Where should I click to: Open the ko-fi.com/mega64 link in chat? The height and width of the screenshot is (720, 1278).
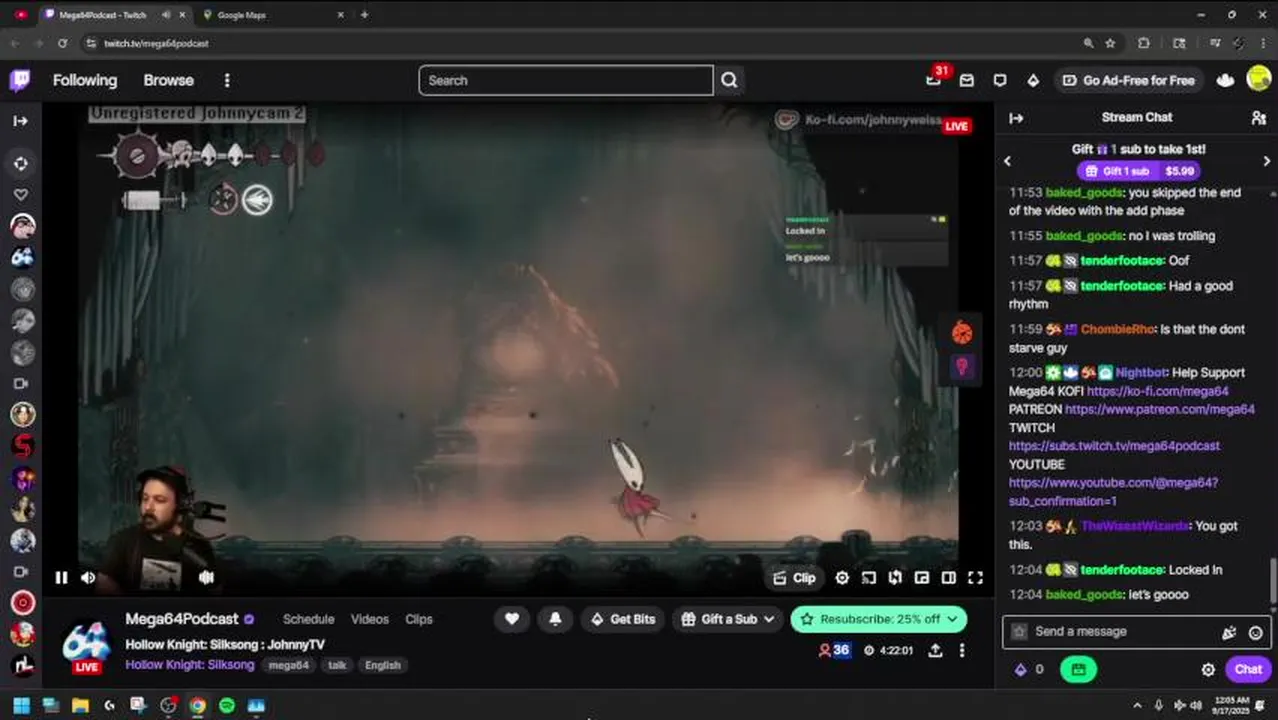click(x=1157, y=391)
